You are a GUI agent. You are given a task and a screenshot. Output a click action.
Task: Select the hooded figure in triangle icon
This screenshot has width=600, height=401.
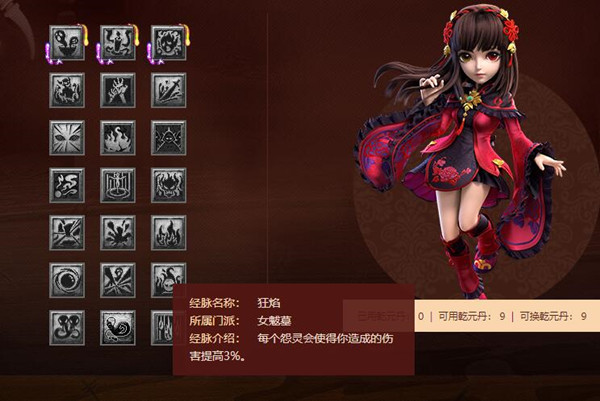[x=169, y=138]
